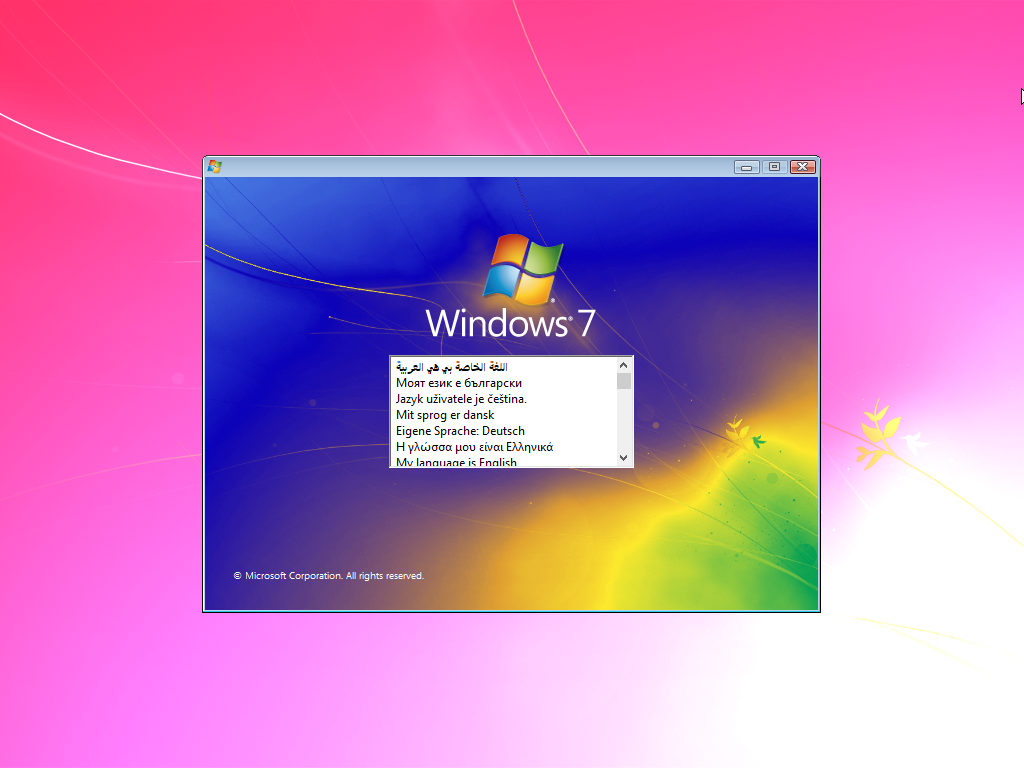Click the language list scrollbar thumb
The image size is (1024, 768).
click(624, 381)
